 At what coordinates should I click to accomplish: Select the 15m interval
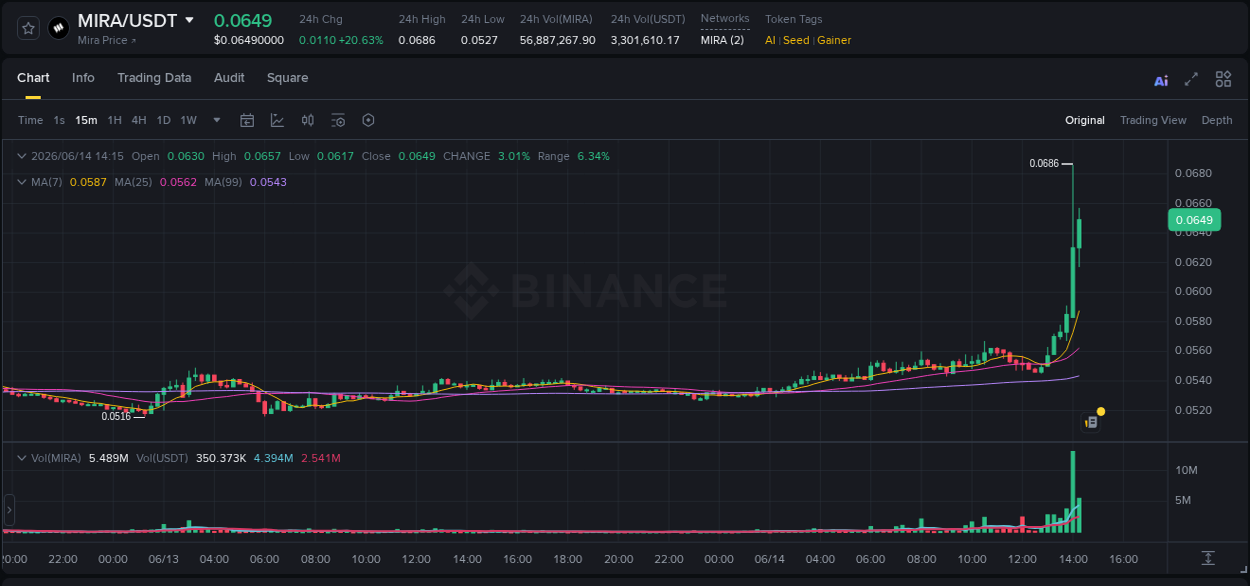pyautogui.click(x=86, y=120)
